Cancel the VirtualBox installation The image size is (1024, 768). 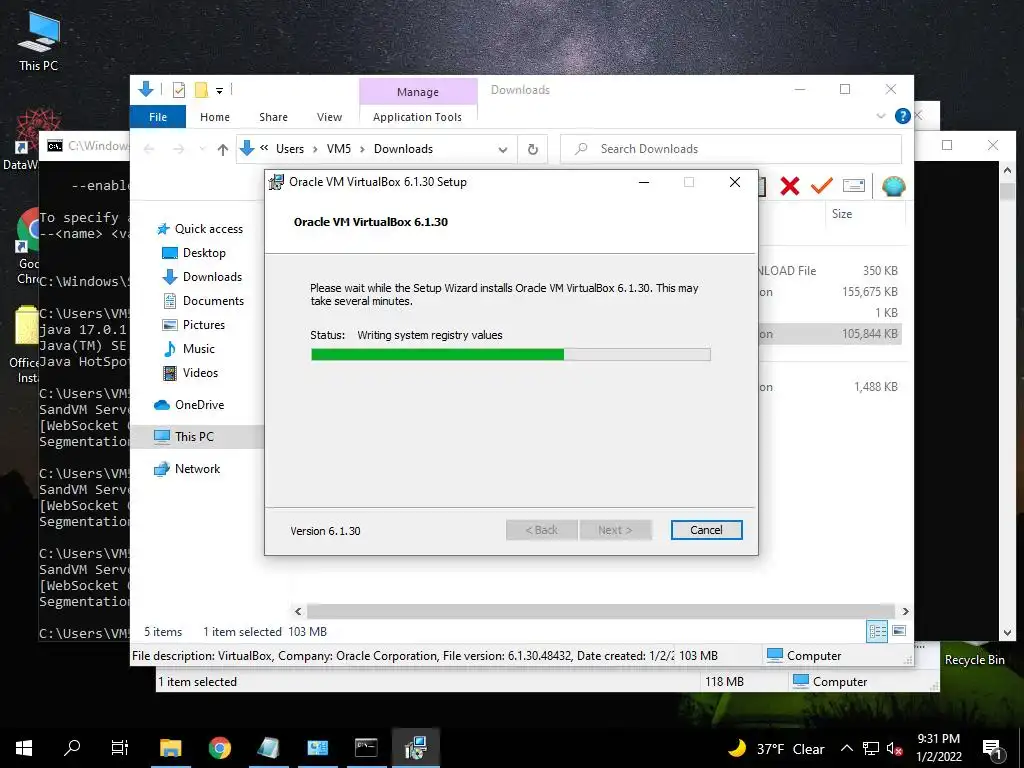click(x=706, y=530)
